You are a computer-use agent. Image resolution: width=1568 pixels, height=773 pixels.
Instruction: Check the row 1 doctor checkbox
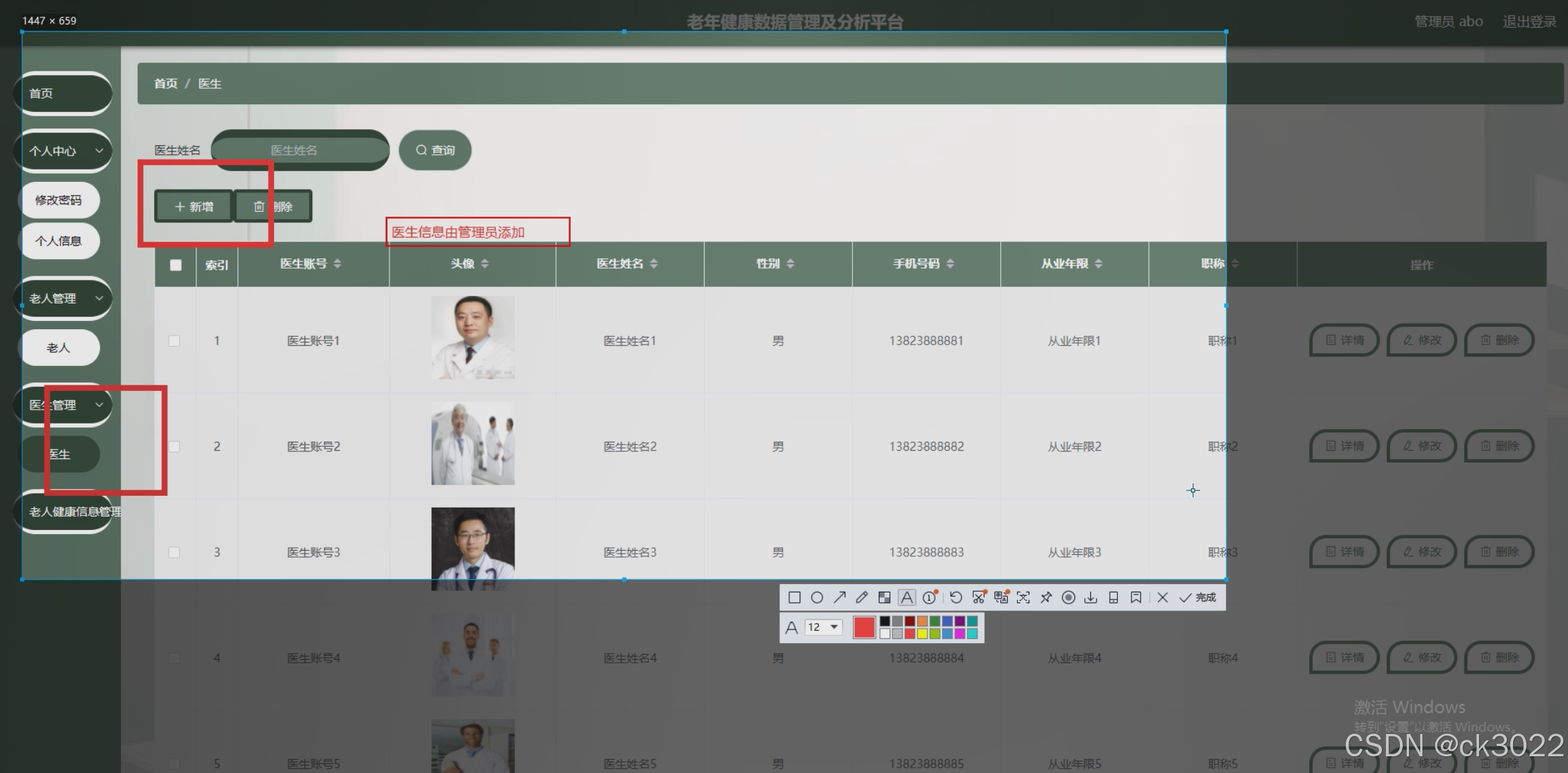click(174, 341)
